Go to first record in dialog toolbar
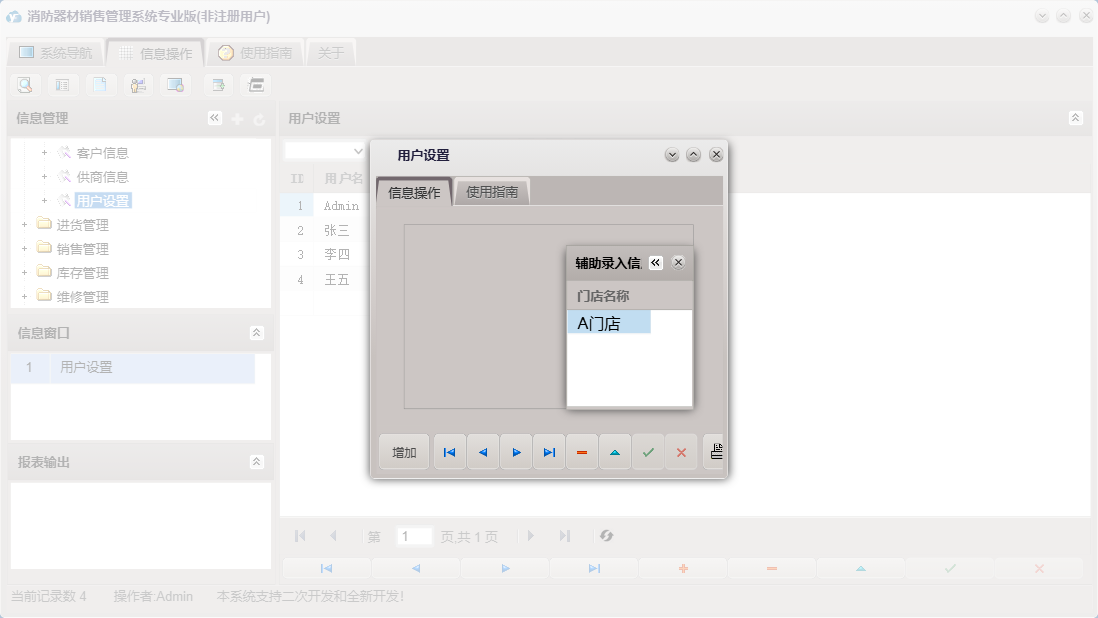The image size is (1098, 618). [x=450, y=452]
